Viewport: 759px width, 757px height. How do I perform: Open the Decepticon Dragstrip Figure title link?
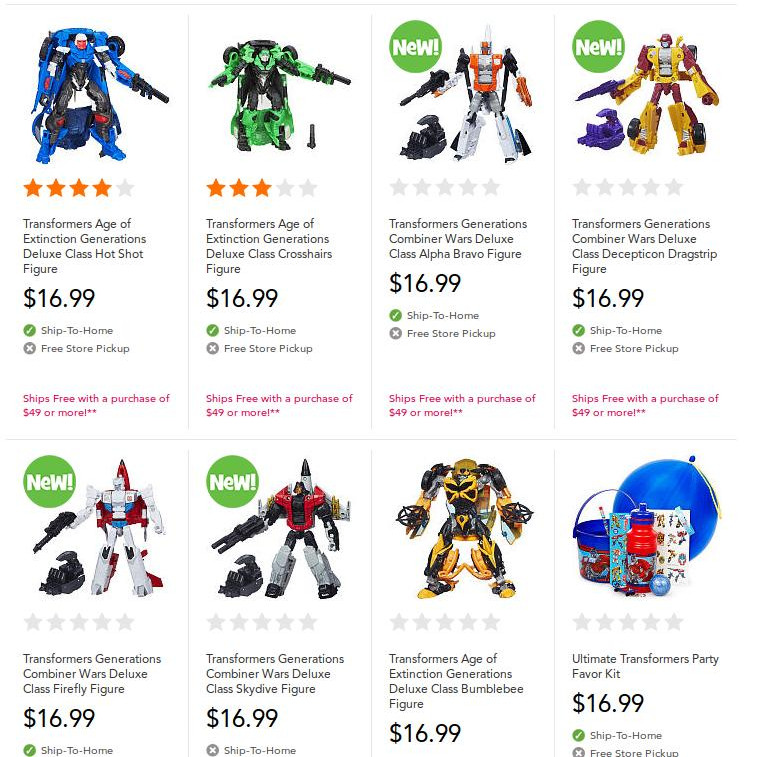[x=644, y=246]
